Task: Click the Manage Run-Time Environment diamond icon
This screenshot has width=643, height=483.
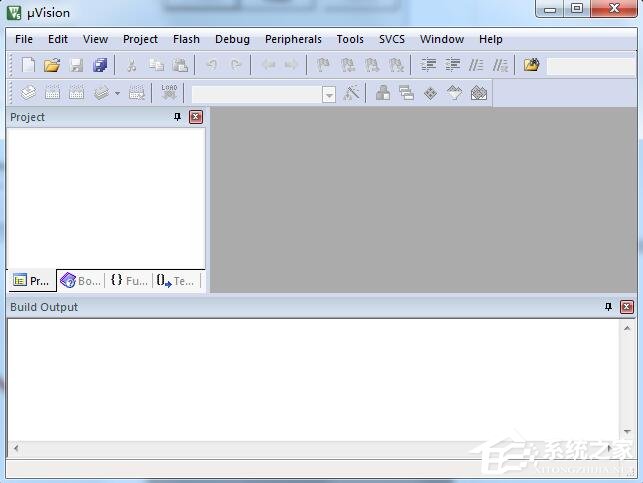Action: click(x=431, y=93)
